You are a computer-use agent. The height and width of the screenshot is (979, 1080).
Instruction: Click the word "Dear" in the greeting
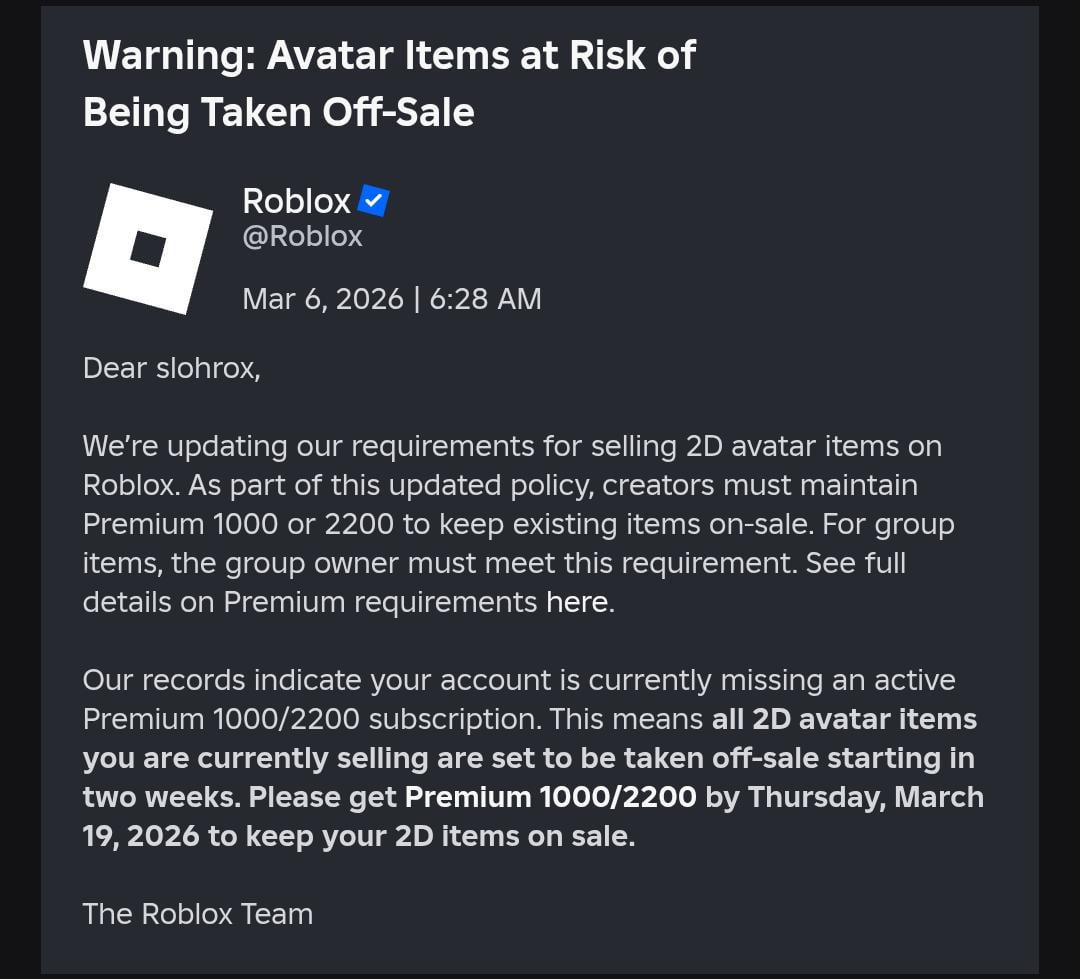click(x=115, y=368)
